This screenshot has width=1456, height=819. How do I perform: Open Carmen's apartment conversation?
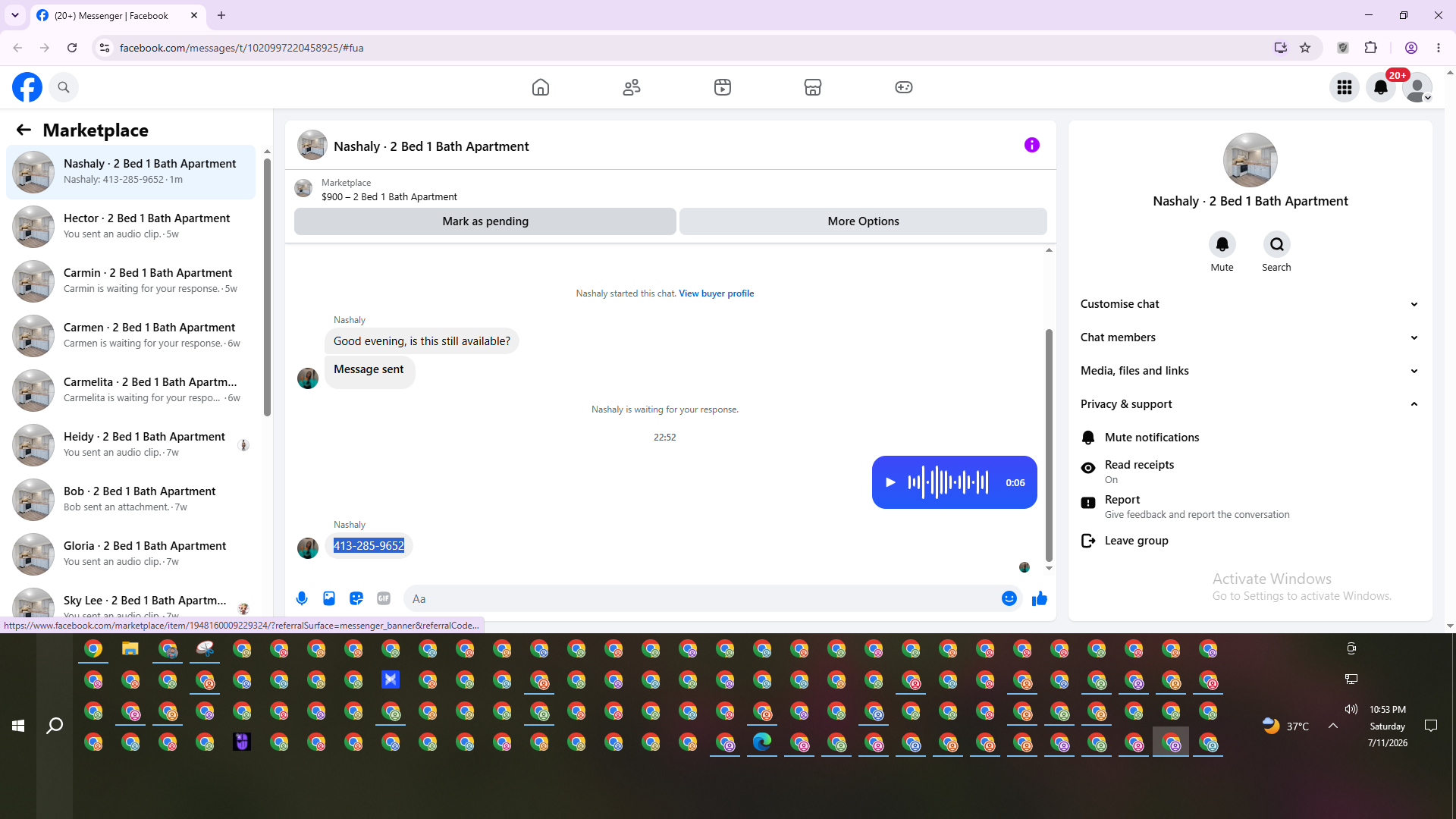coord(130,335)
